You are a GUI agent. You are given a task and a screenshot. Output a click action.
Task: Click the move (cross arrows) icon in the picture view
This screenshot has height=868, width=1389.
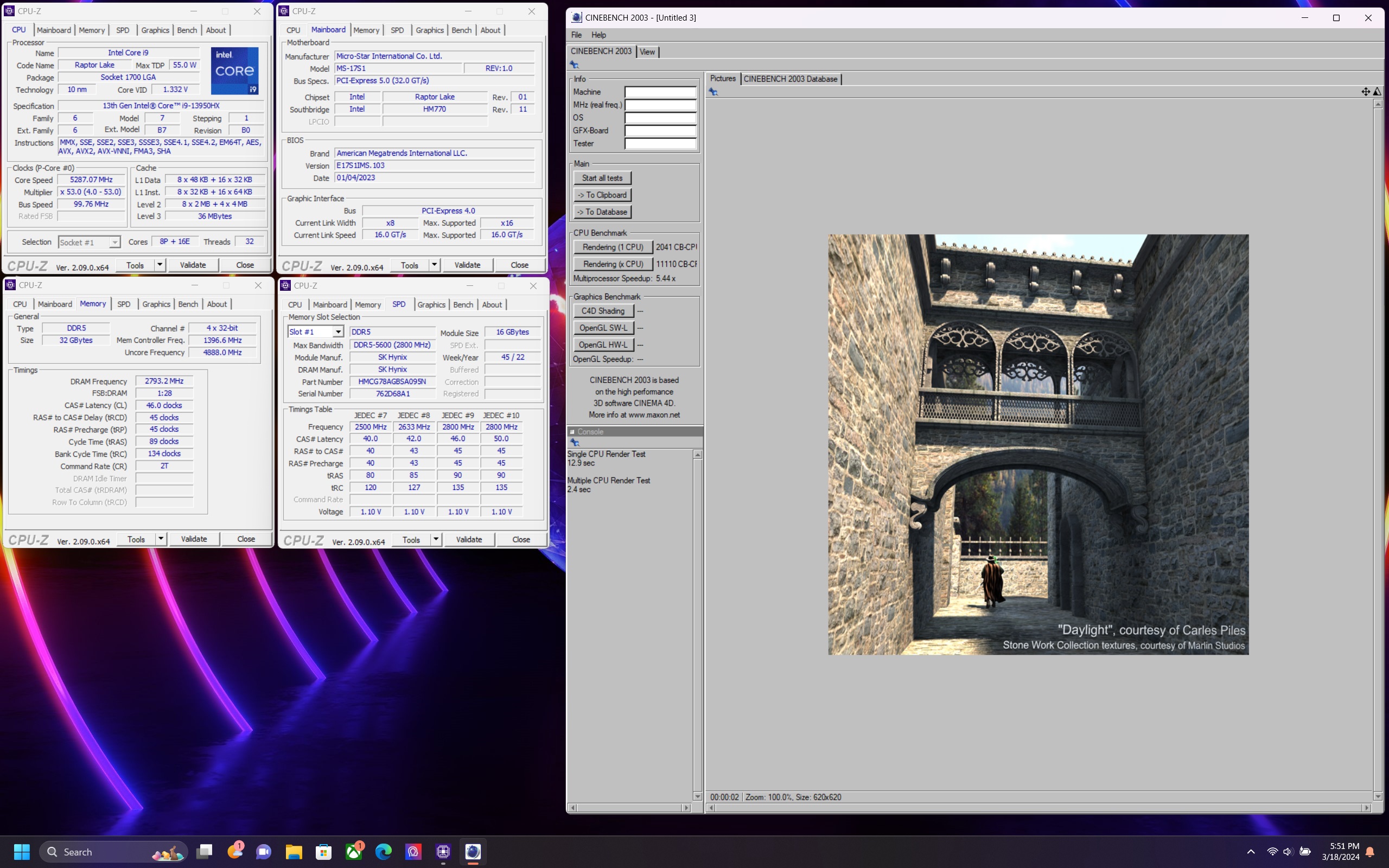[x=1366, y=92]
